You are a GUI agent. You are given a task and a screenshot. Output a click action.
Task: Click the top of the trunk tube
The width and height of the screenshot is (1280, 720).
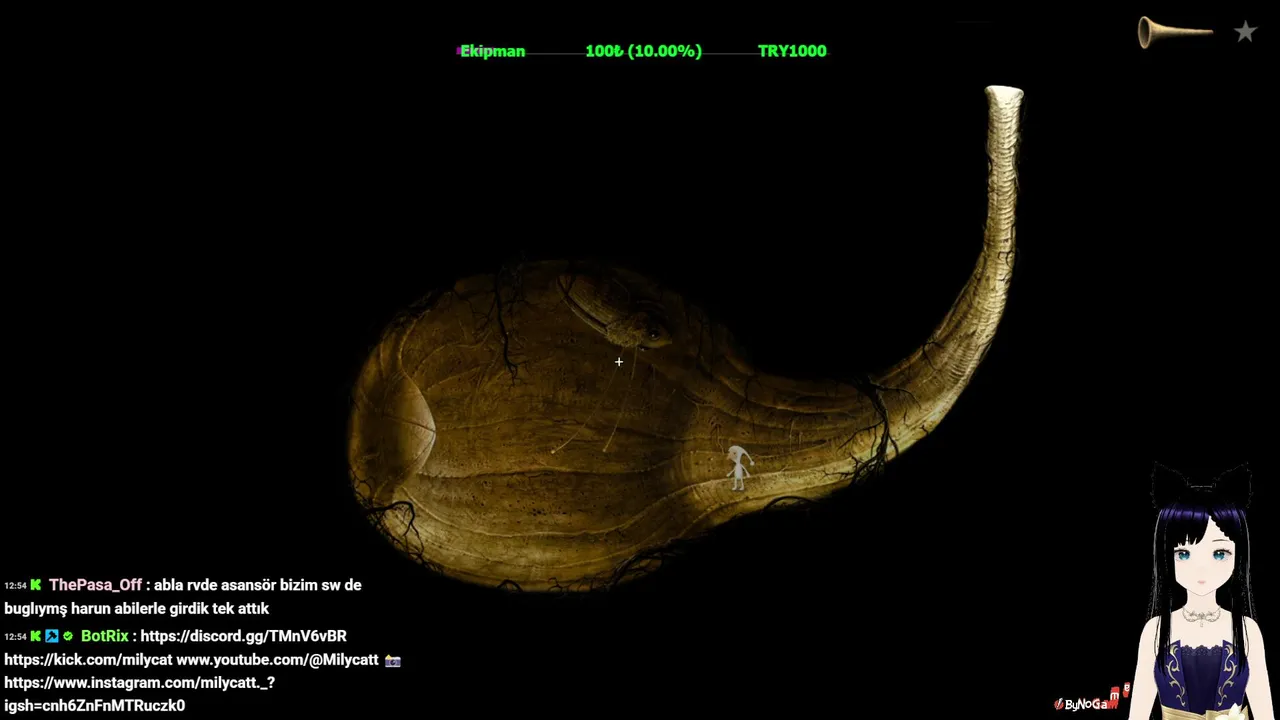coord(1004,96)
